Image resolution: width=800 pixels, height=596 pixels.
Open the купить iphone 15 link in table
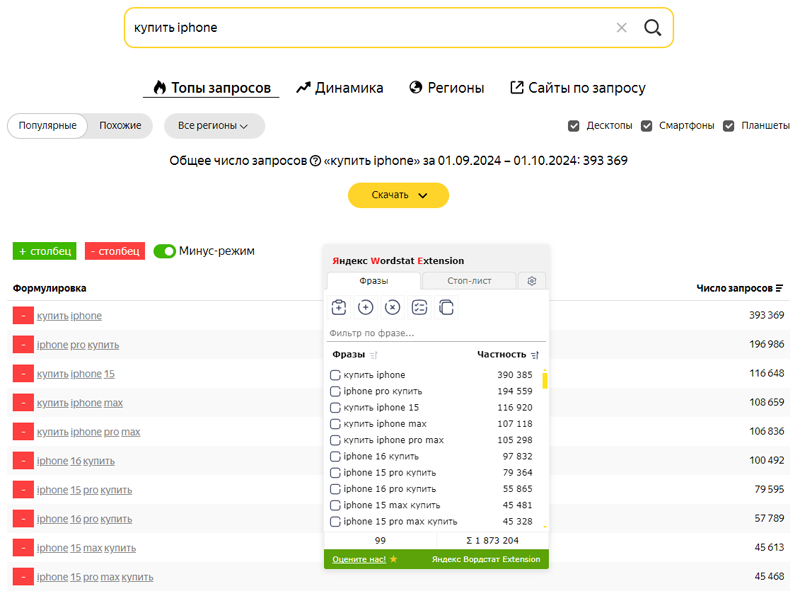[x=76, y=374]
